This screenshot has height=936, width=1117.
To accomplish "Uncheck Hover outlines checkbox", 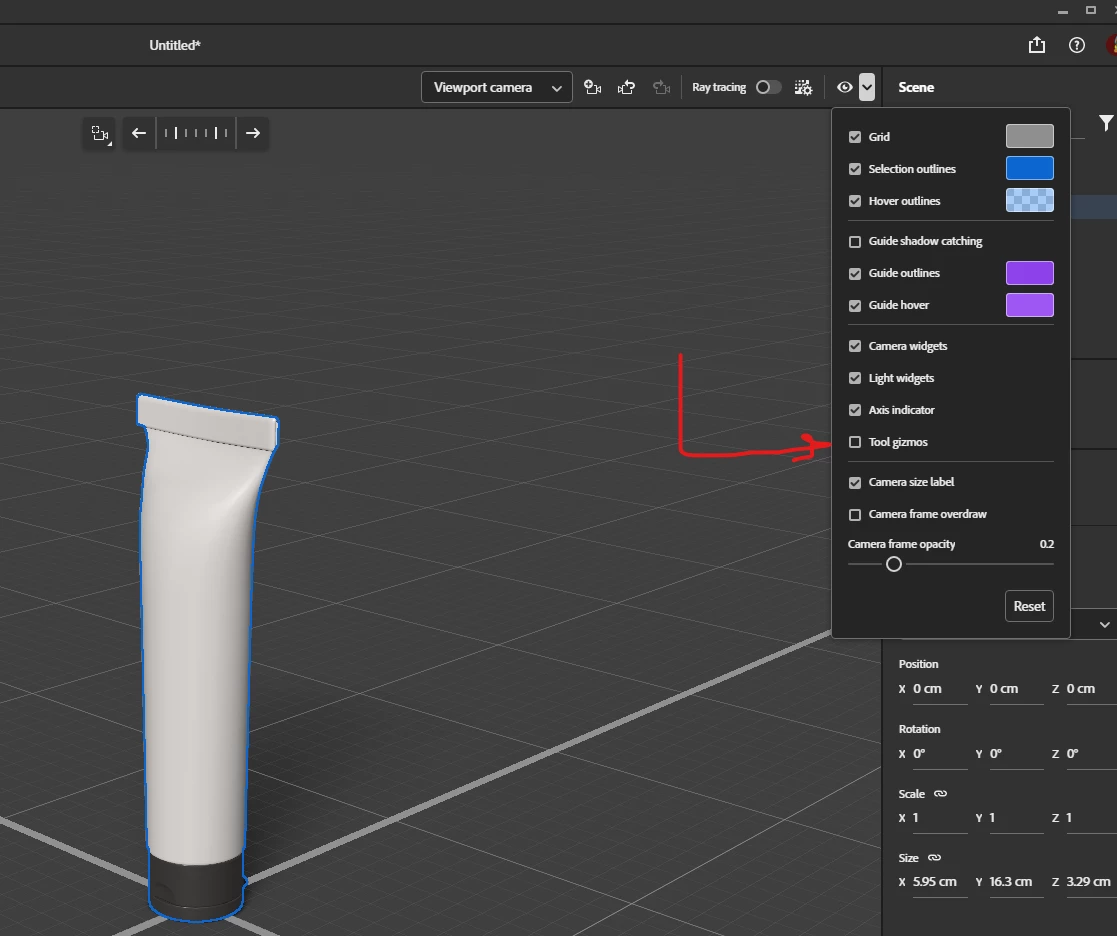I will [855, 201].
